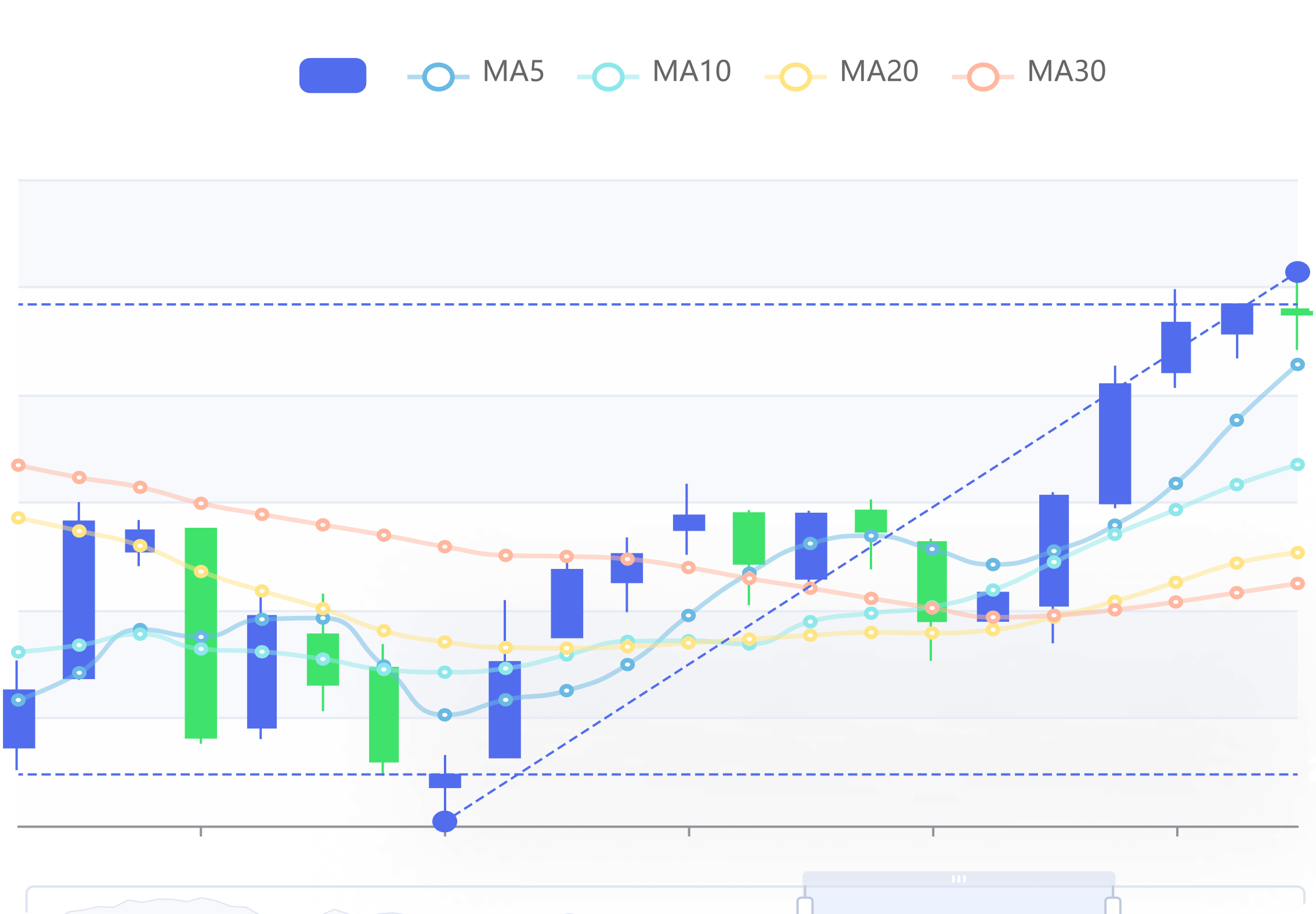Click the zoom slider's top grip bar
Screen dimensions: 1316x914
[x=959, y=879]
